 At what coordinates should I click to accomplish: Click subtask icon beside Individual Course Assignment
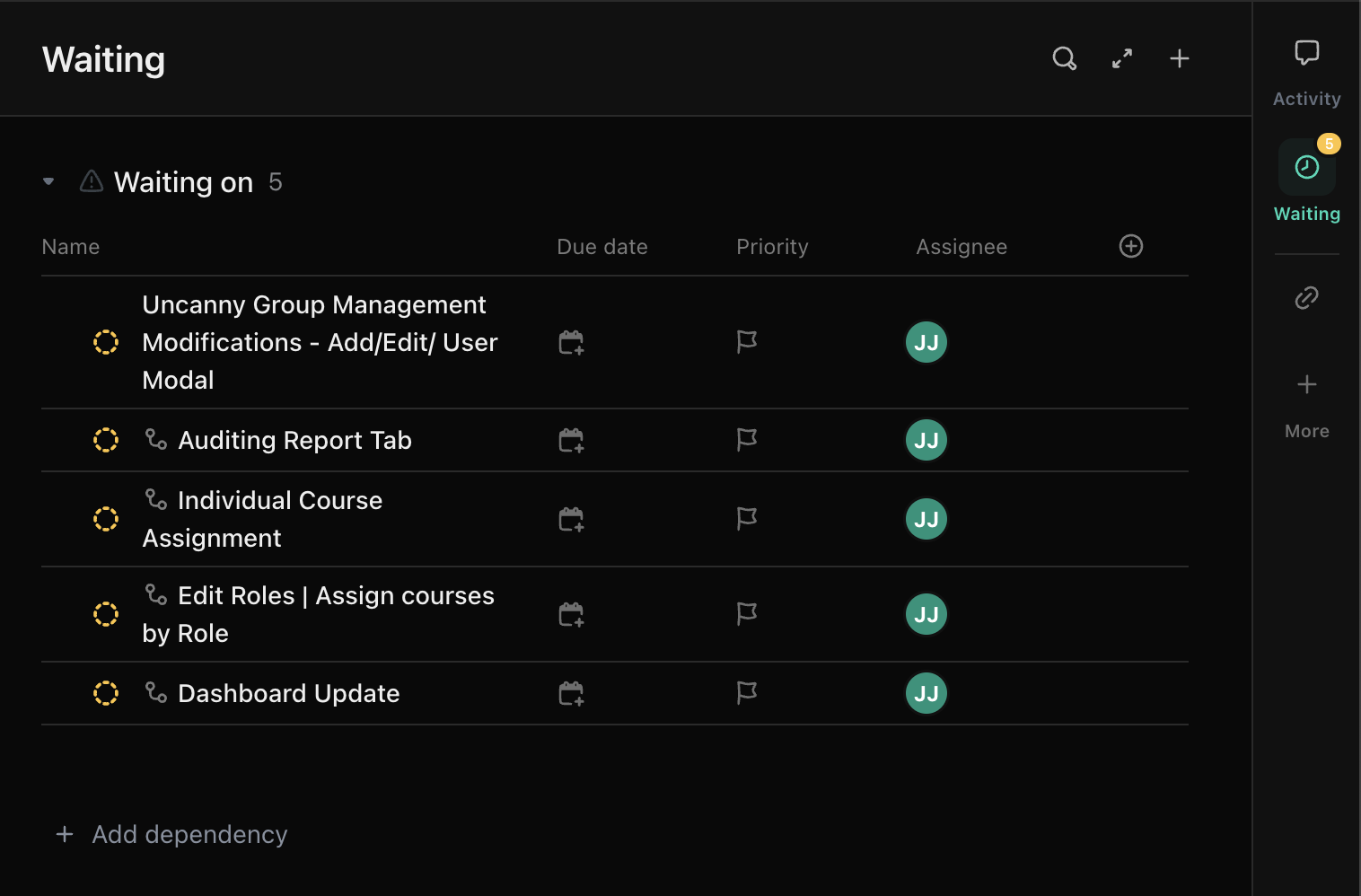pyautogui.click(x=156, y=499)
